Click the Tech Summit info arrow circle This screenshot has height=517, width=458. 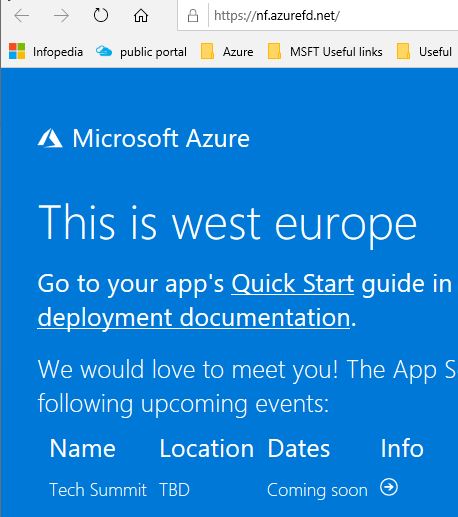(389, 487)
